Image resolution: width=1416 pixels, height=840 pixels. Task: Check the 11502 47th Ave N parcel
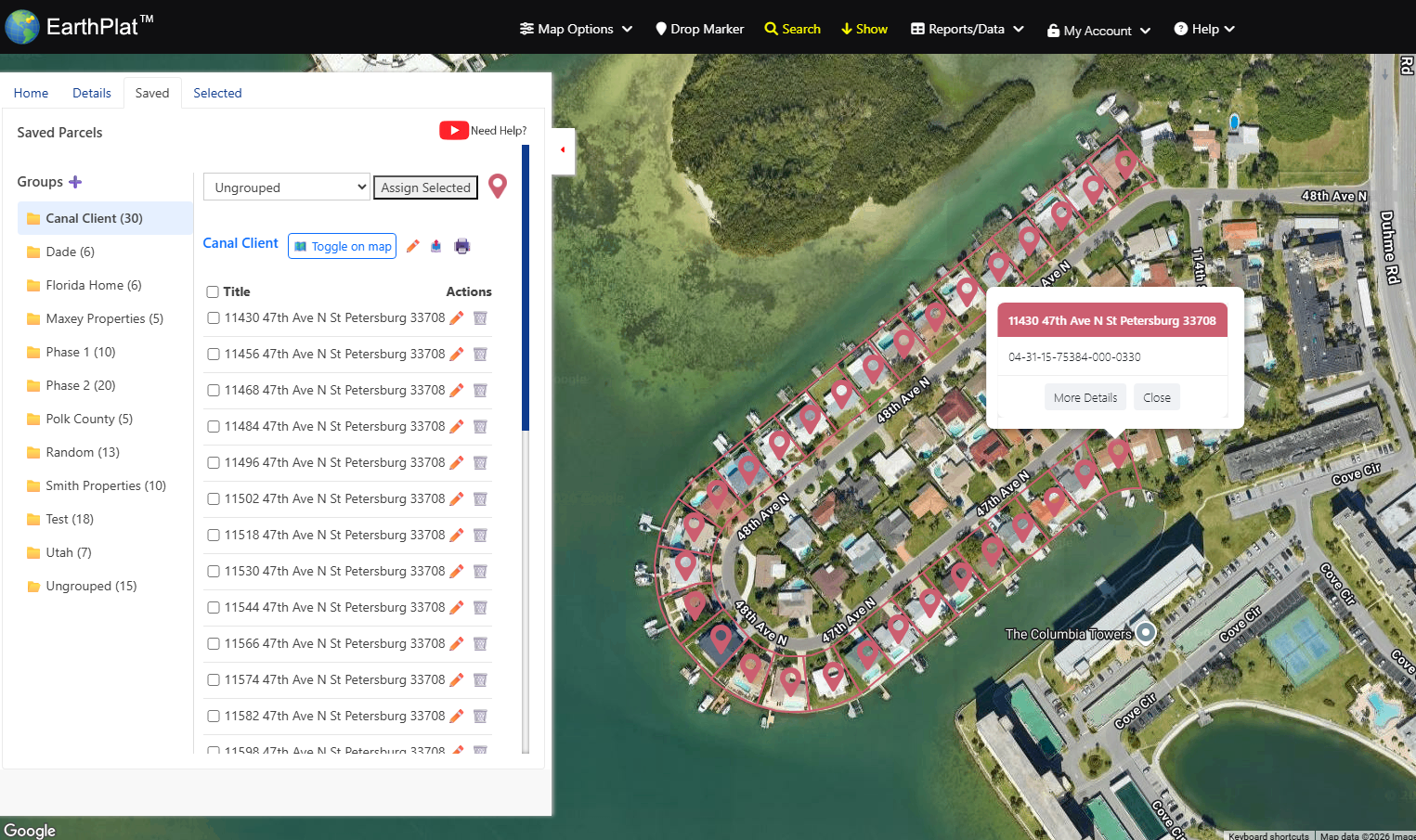point(213,498)
